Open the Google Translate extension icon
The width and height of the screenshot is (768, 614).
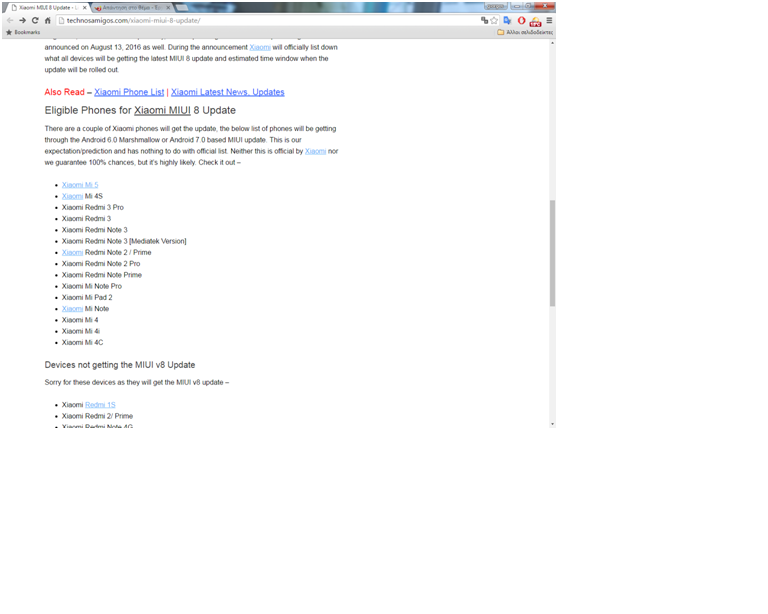(507, 21)
